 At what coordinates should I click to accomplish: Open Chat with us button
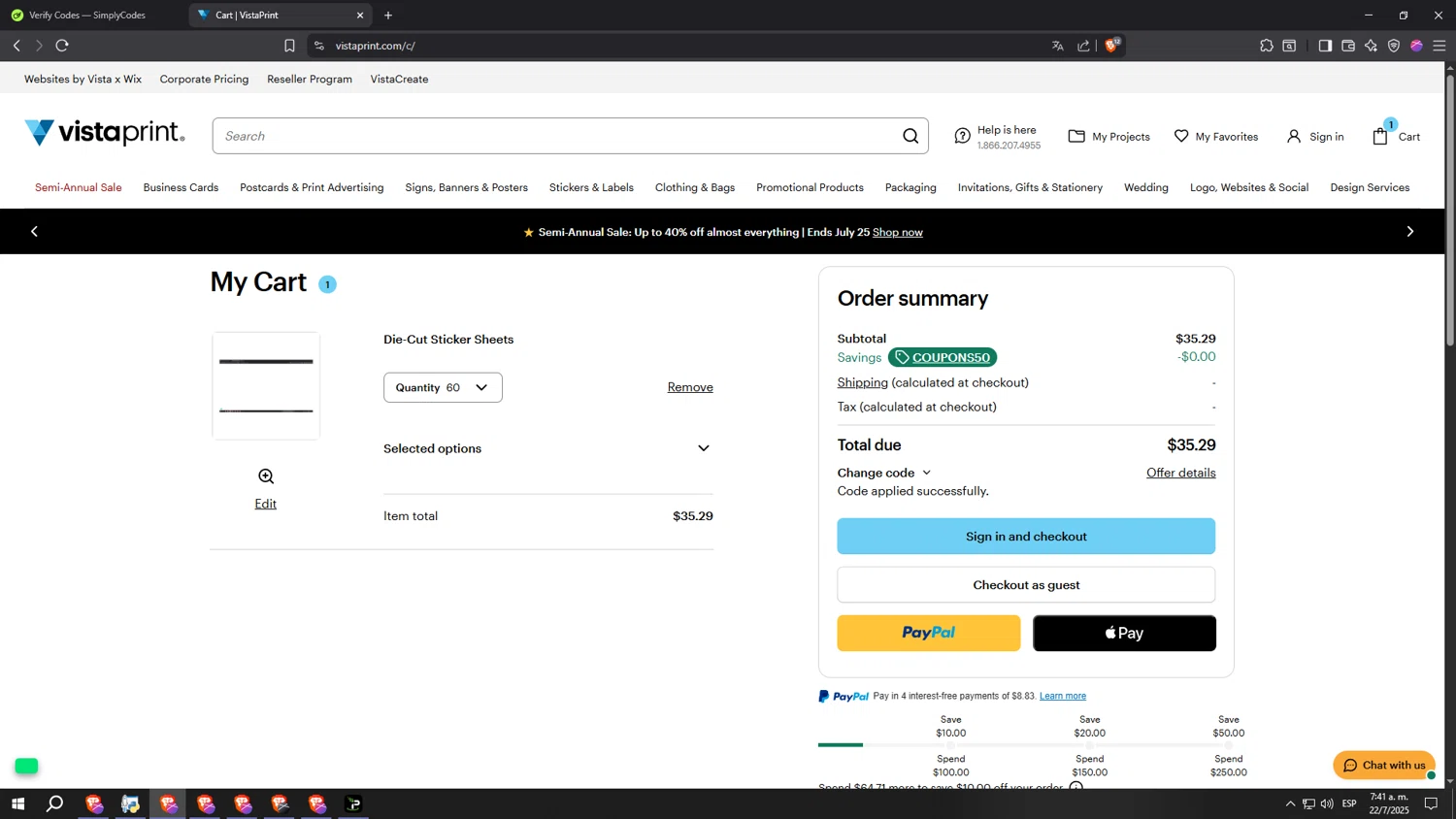1384,765
